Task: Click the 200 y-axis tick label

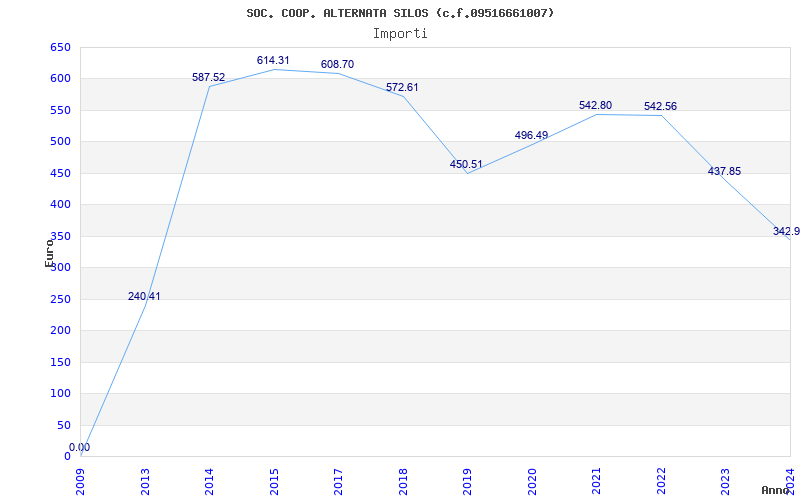Action: (60, 331)
